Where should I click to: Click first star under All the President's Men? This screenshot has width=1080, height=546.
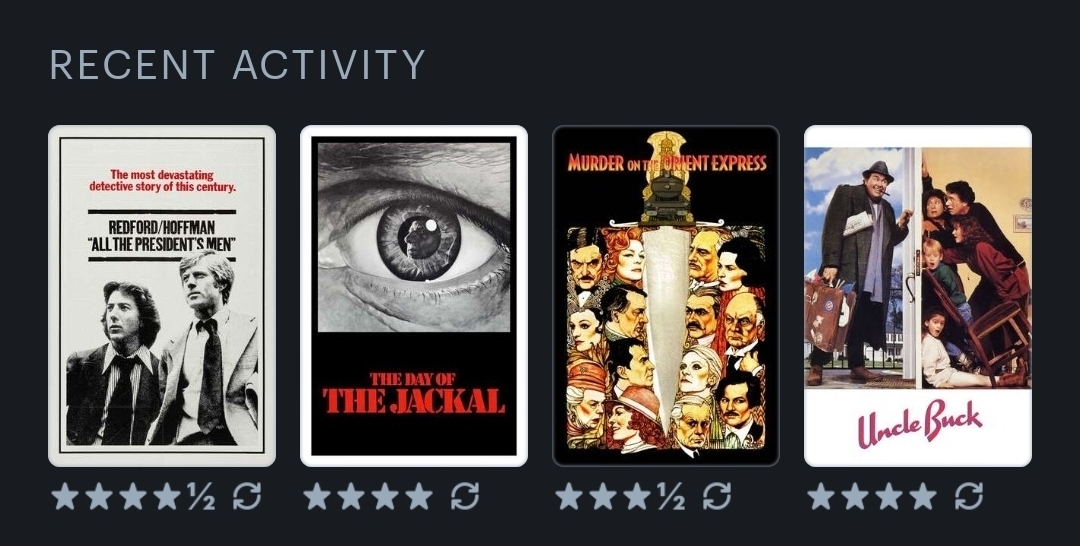click(x=65, y=496)
